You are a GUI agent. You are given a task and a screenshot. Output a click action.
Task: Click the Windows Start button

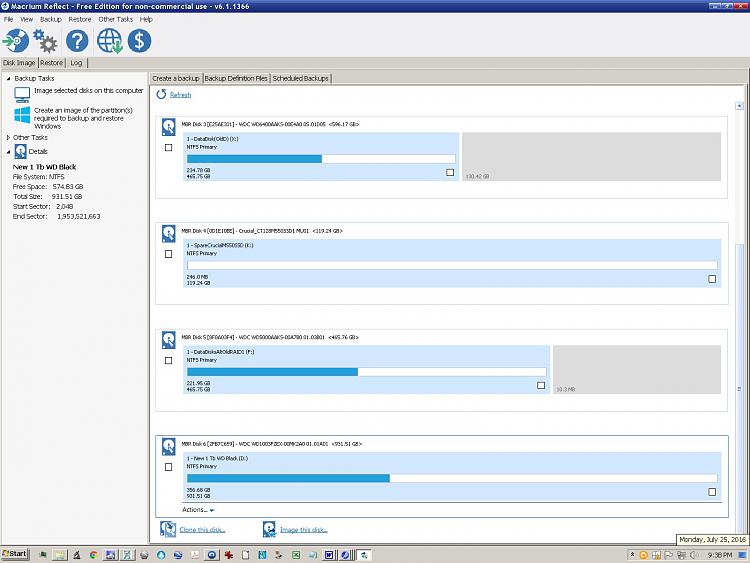15,554
